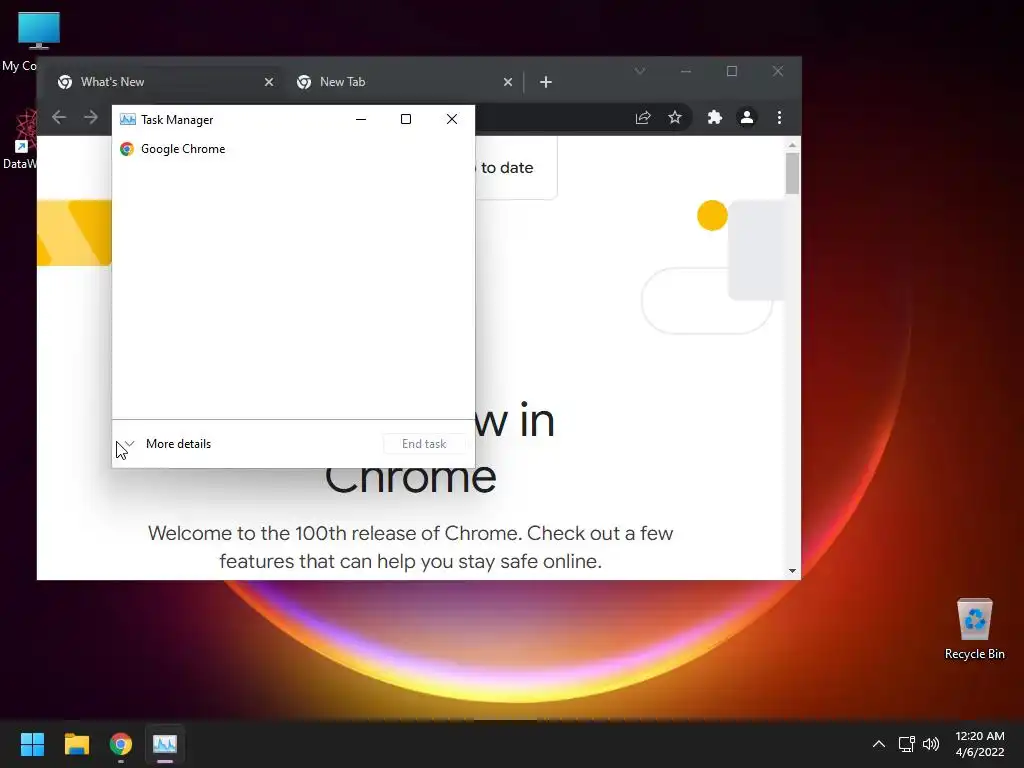Open Chrome Extensions puzzle icon
1024x768 pixels.
pyautogui.click(x=715, y=118)
